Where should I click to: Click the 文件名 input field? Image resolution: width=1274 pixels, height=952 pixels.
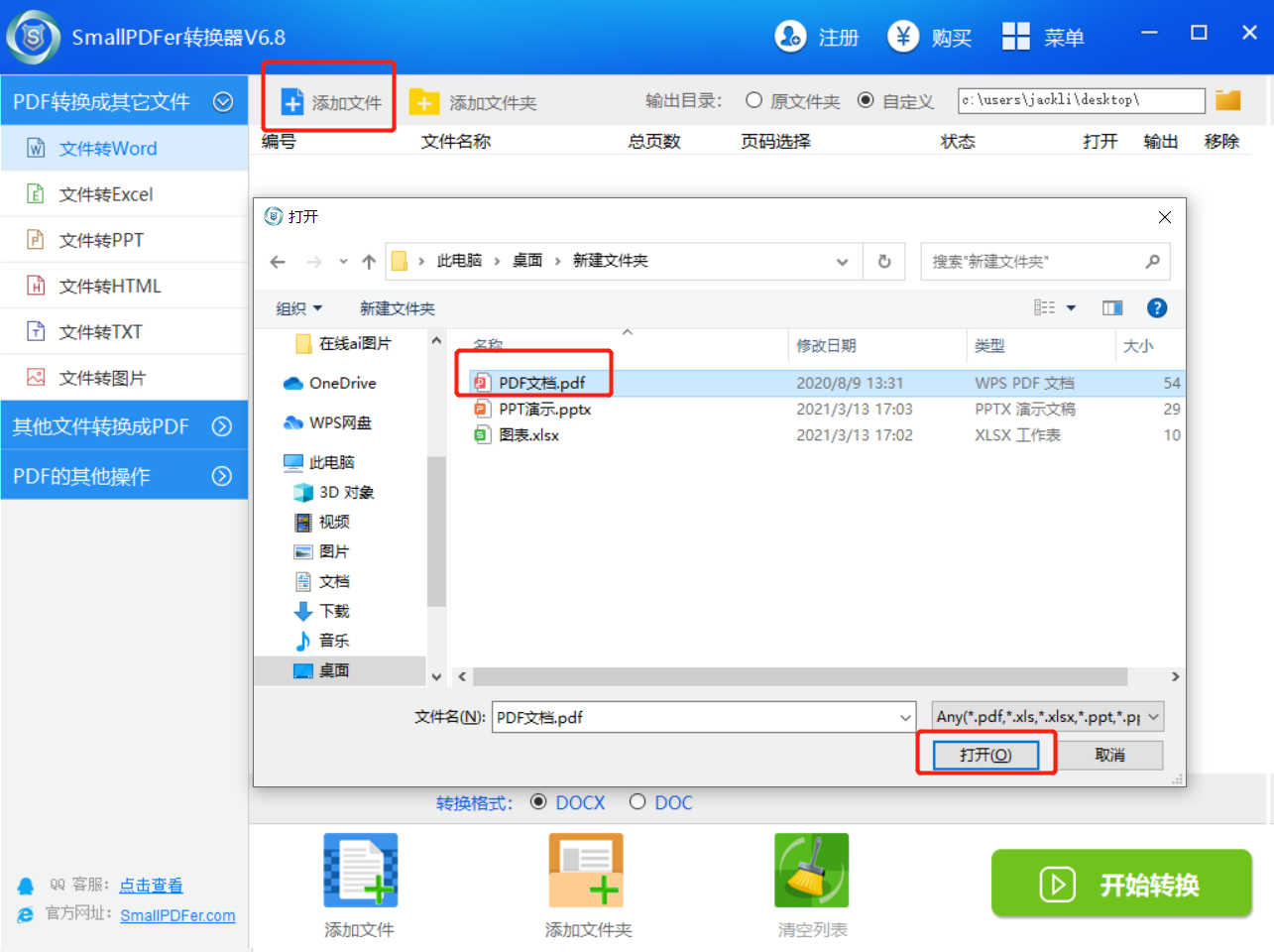[694, 717]
